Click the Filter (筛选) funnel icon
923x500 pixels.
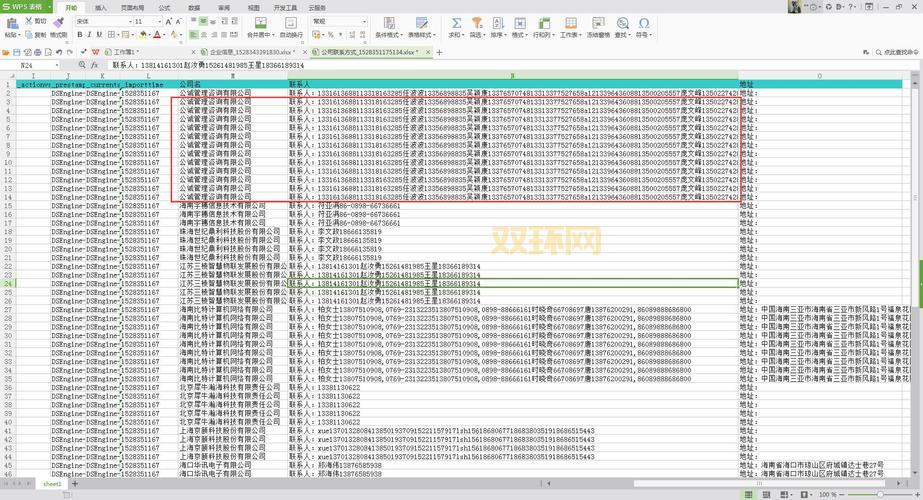(475, 22)
